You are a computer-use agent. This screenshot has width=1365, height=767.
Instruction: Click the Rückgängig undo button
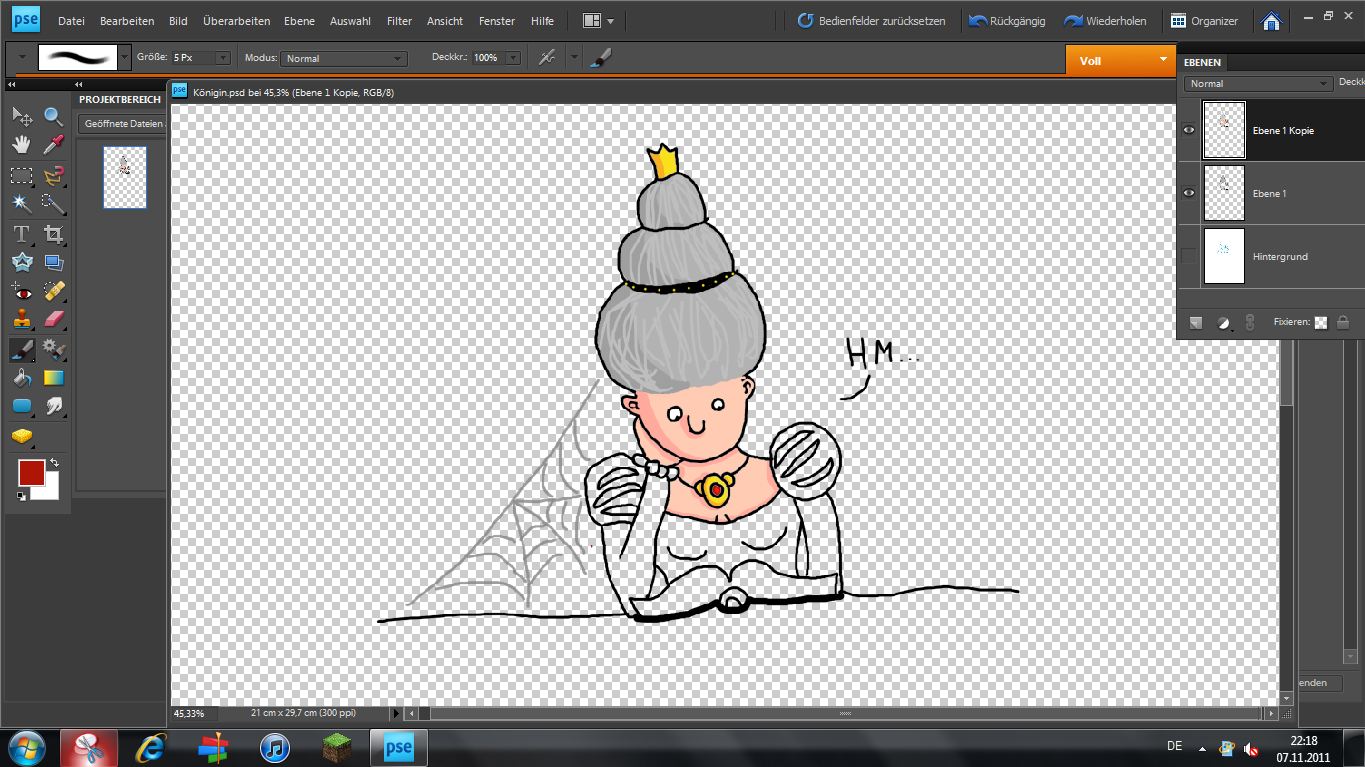coord(1007,21)
